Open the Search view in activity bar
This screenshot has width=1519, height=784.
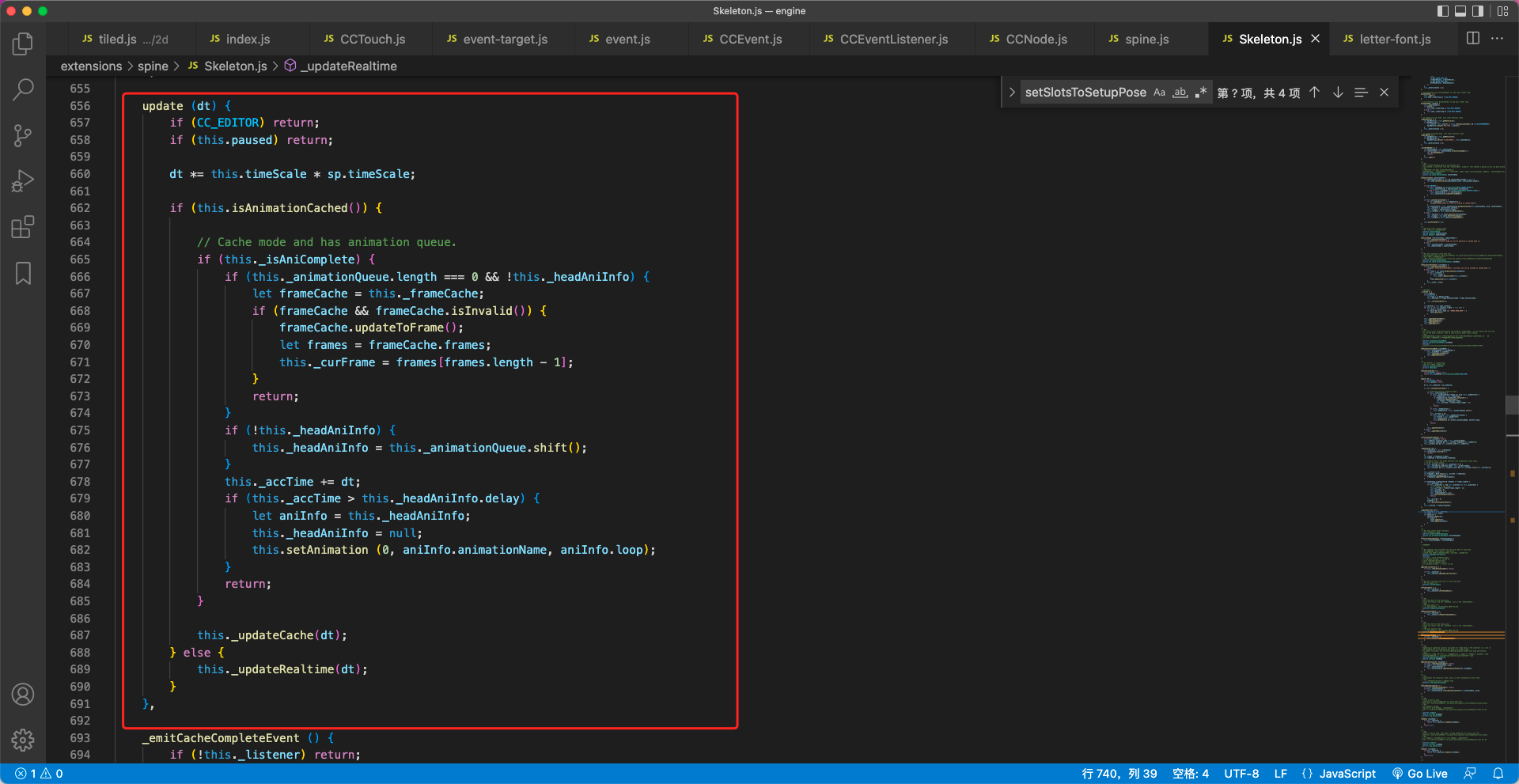(x=23, y=89)
